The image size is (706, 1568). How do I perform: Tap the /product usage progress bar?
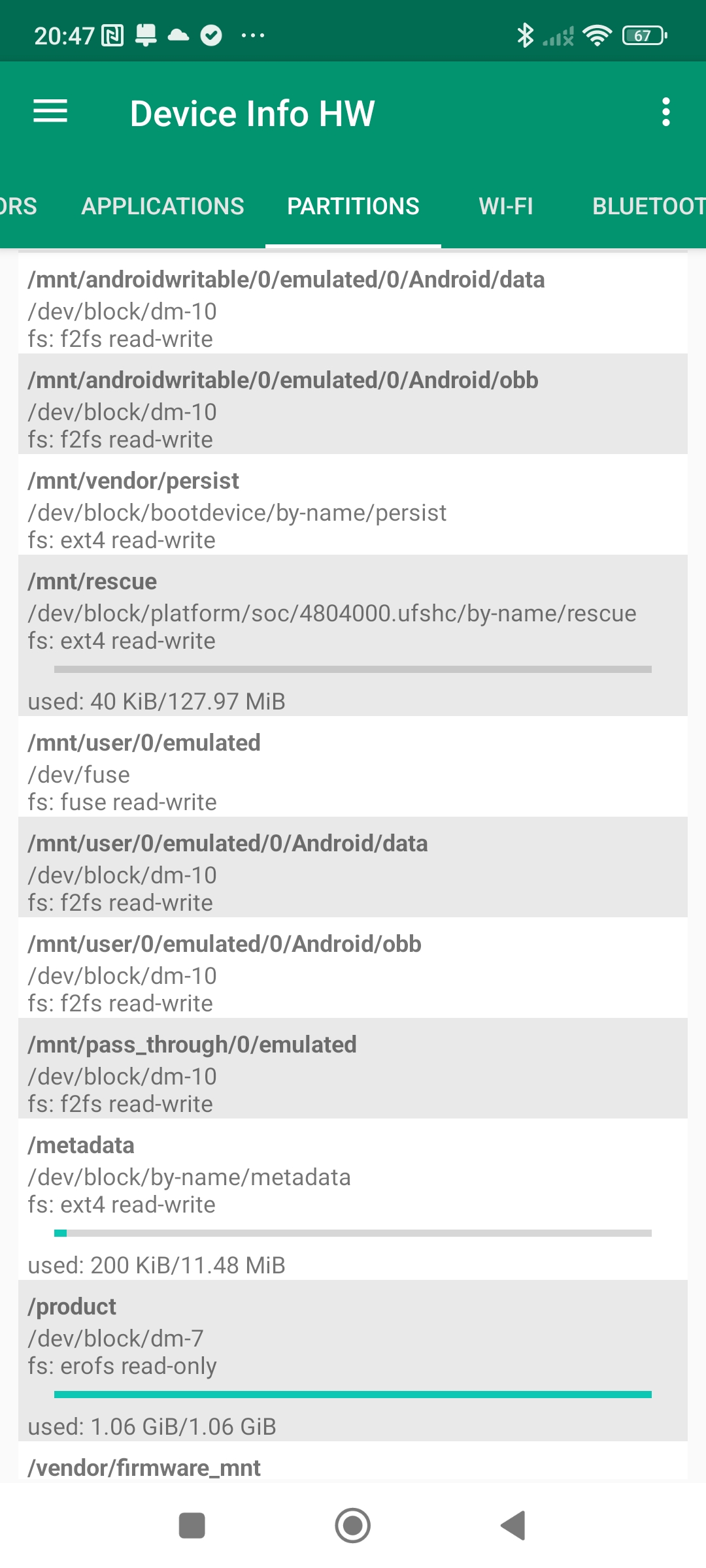353,1395
